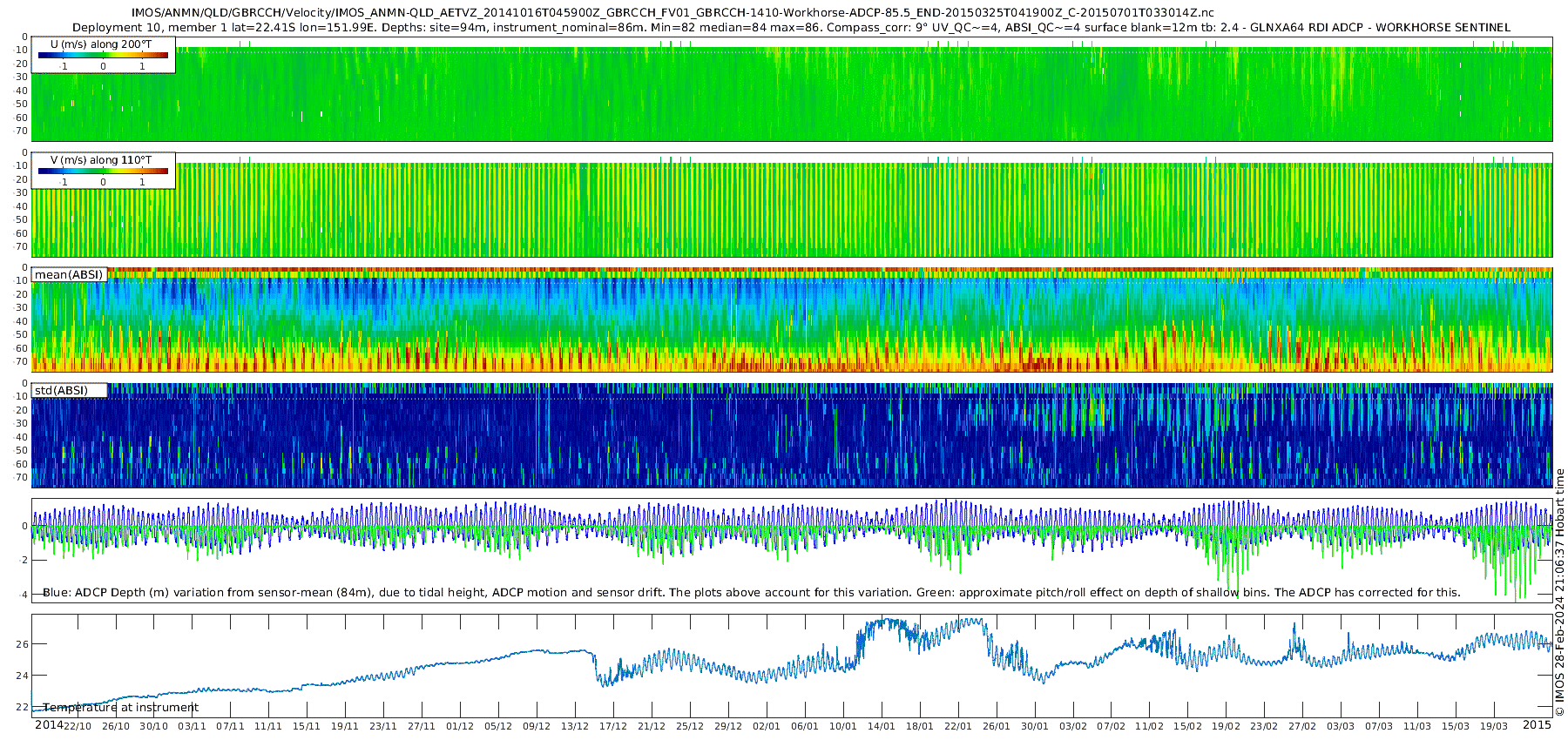1568x740 pixels.
Task: Click the '09/12' date tick label
Action: [537, 726]
